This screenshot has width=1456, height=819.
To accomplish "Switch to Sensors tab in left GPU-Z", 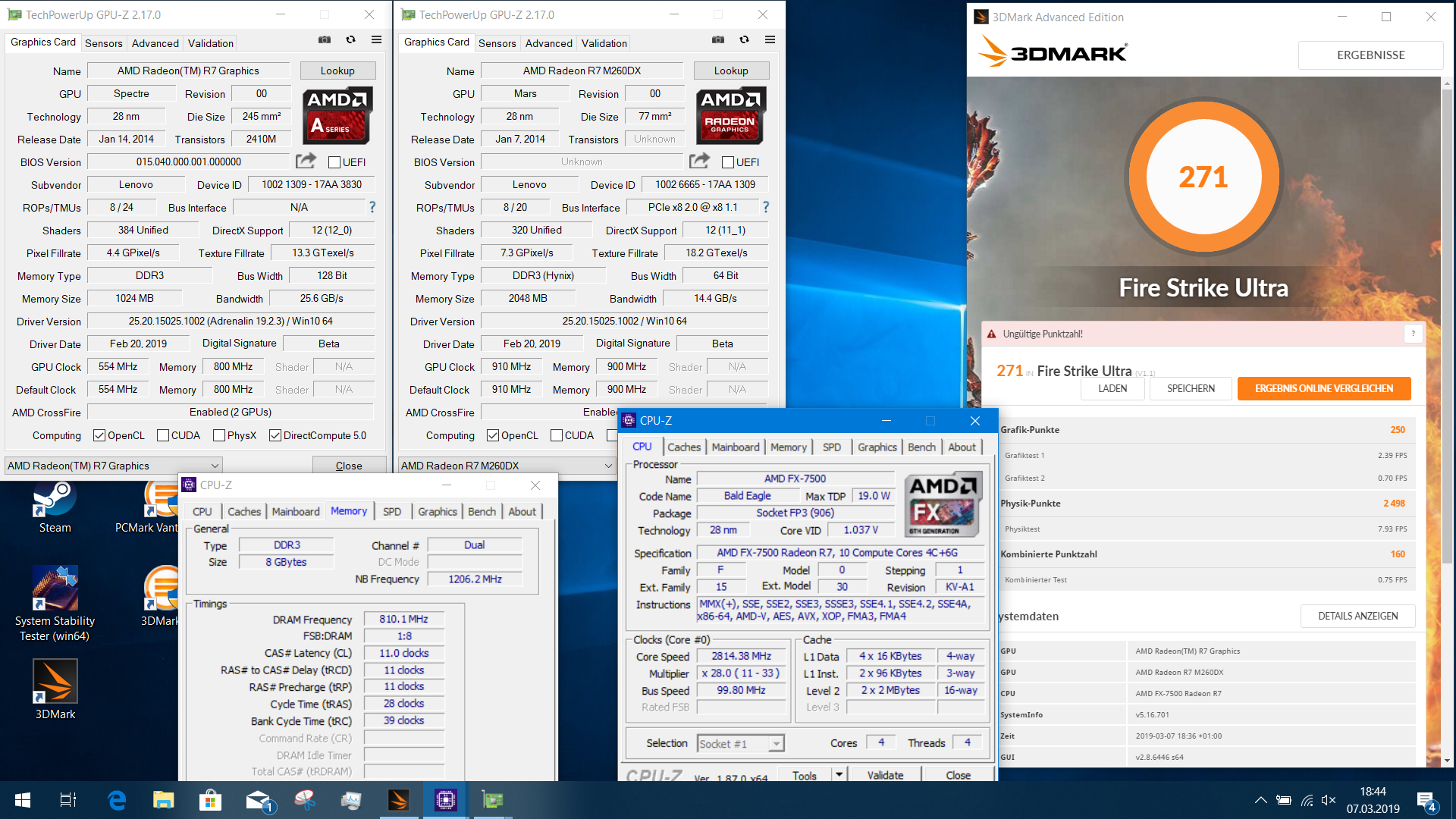I will point(104,43).
